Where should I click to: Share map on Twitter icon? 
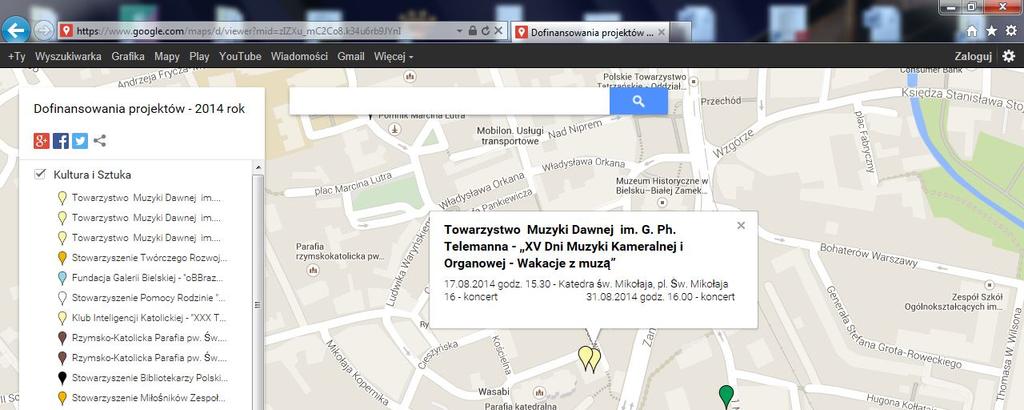[80, 140]
